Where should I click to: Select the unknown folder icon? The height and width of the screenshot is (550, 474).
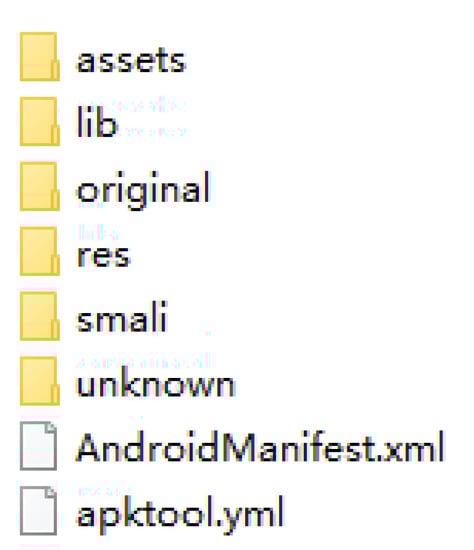tap(40, 381)
